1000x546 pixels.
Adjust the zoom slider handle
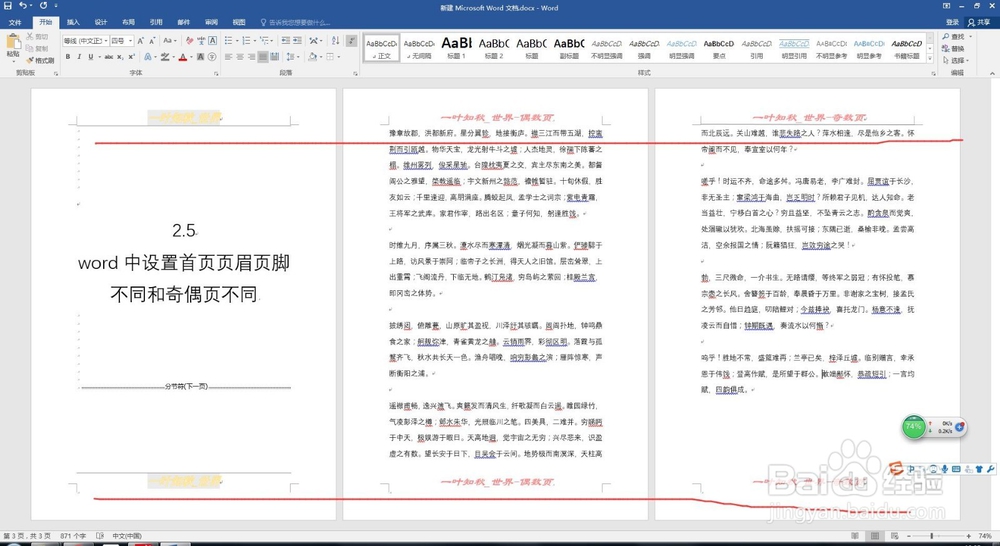point(931,536)
